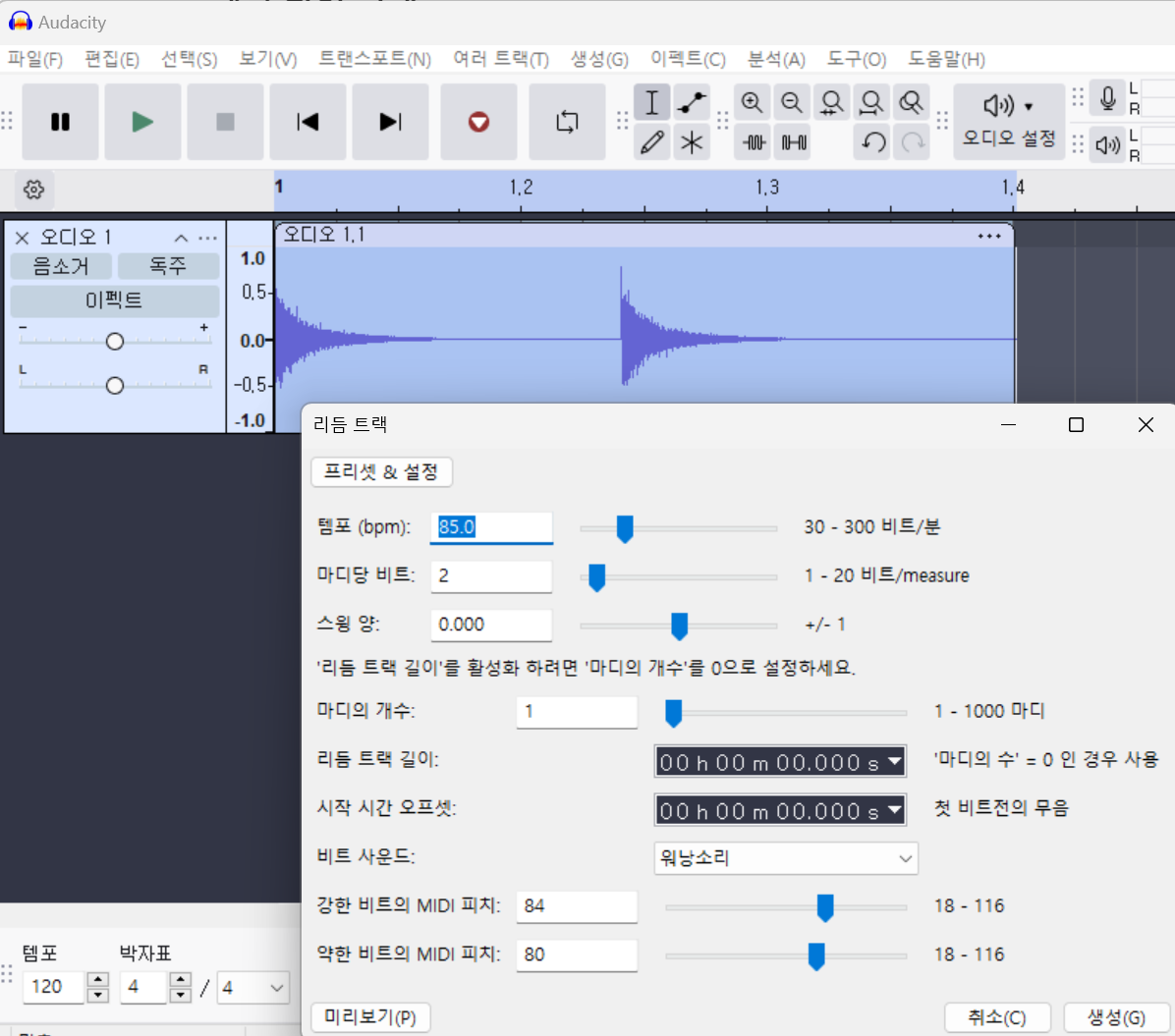Select the Envelope tool
This screenshot has width=1175, height=1036.
(691, 102)
